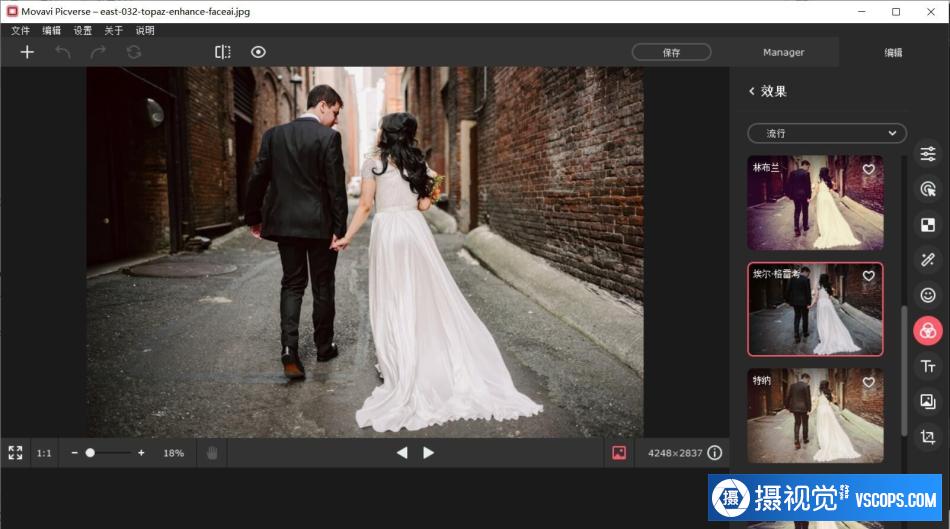Open the 流行 effects category dropdown
This screenshot has width=950, height=529.
coord(827,133)
